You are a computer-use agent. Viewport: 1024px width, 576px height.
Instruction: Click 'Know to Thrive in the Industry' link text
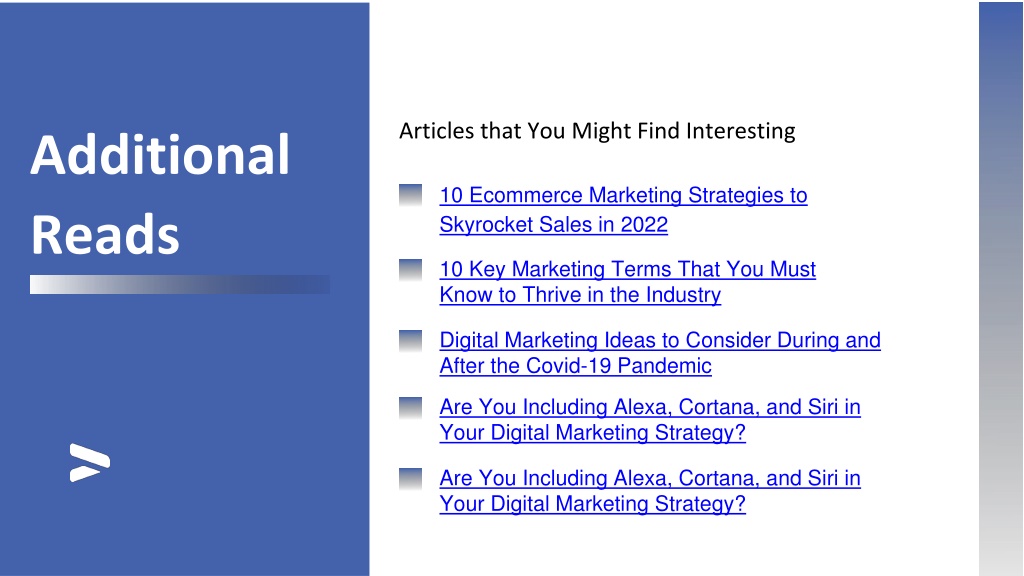[x=580, y=295]
